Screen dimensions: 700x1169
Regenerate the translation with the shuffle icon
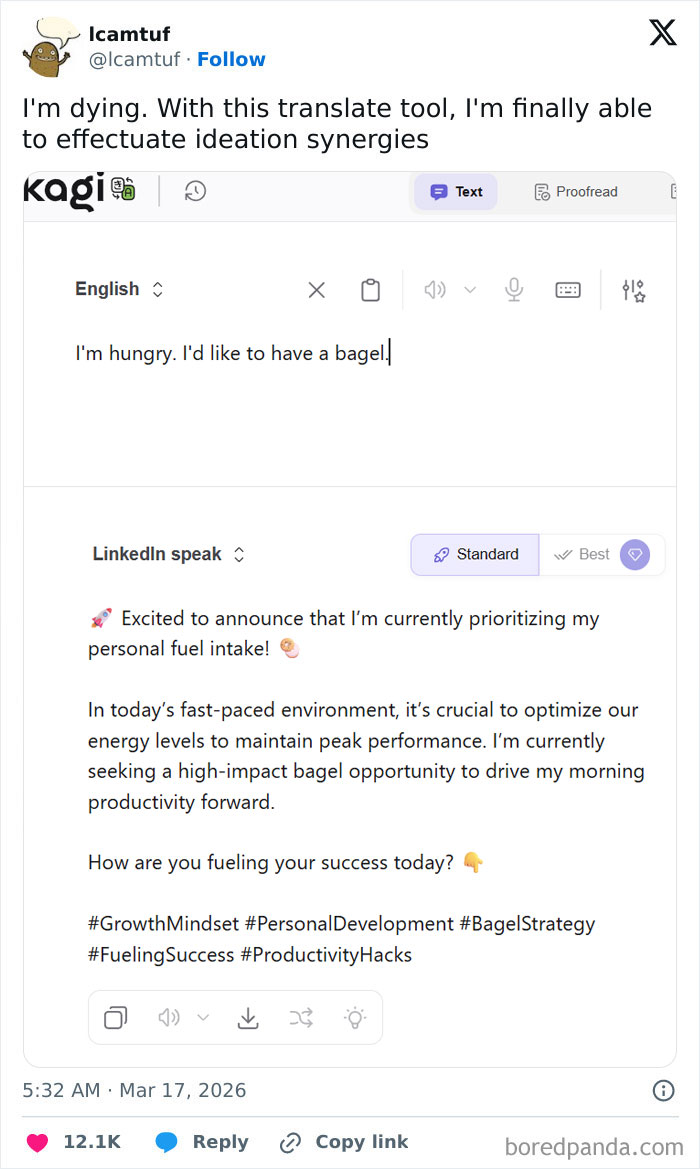(302, 1017)
